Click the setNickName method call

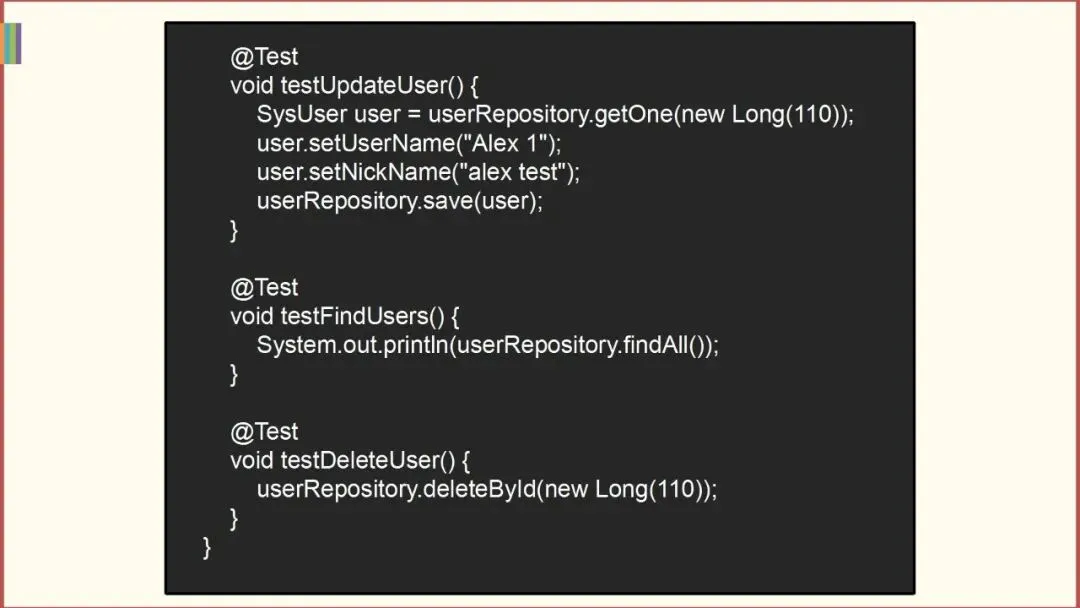[363, 172]
